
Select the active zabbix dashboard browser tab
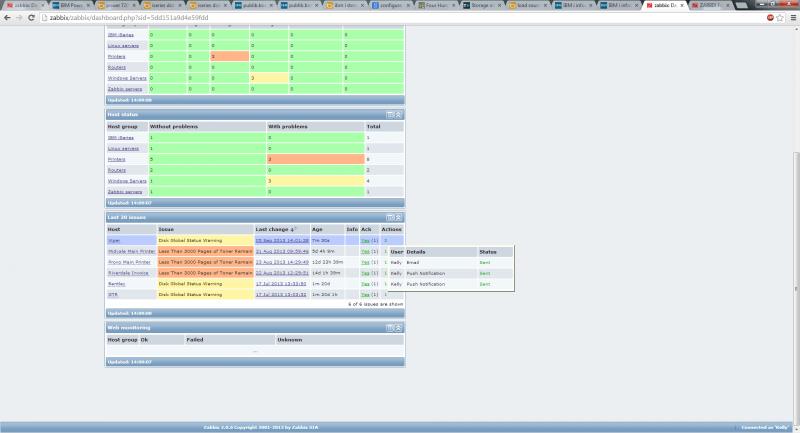click(x=663, y=5)
